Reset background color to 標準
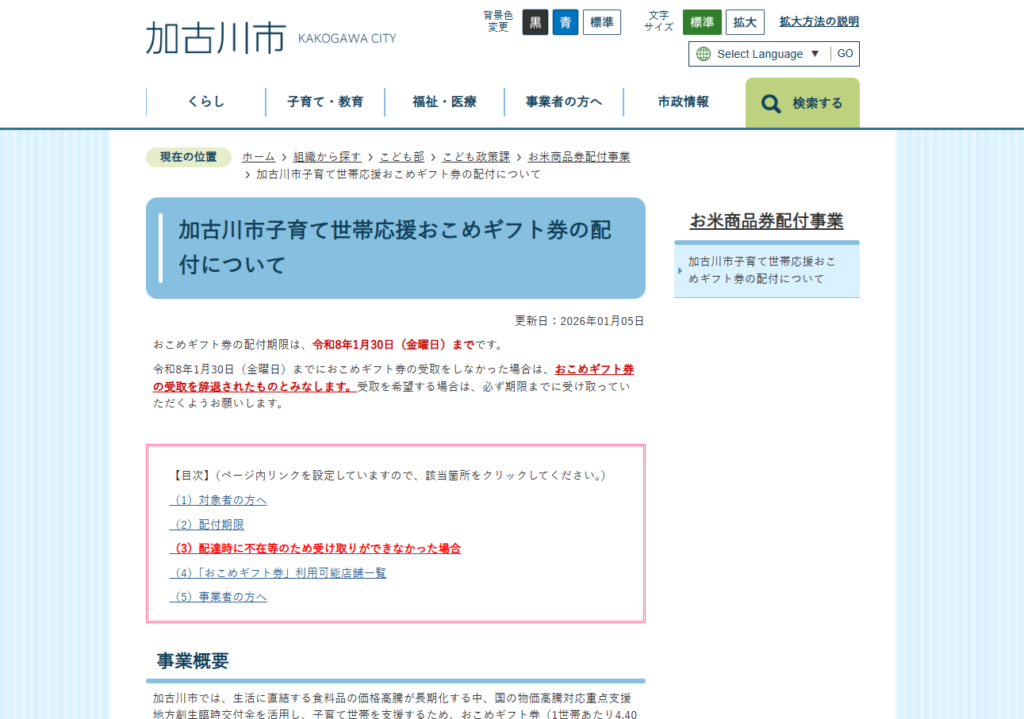 pos(601,21)
